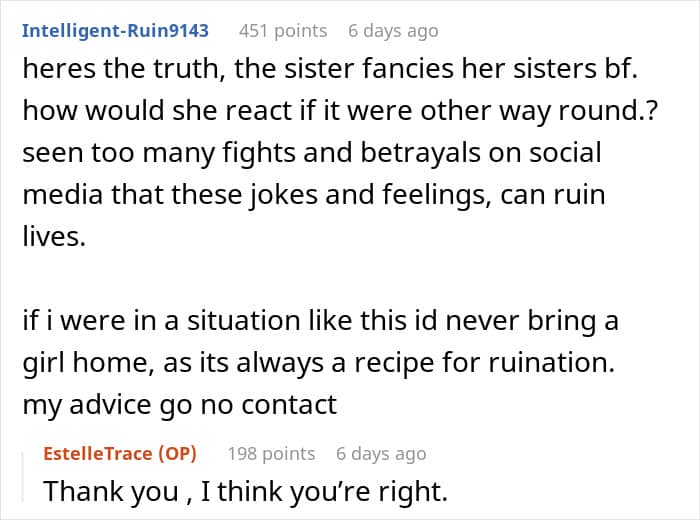Click the line starting 'heres the truth'
Image resolution: width=700 pixels, height=520 pixels.
pyautogui.click(x=330, y=69)
